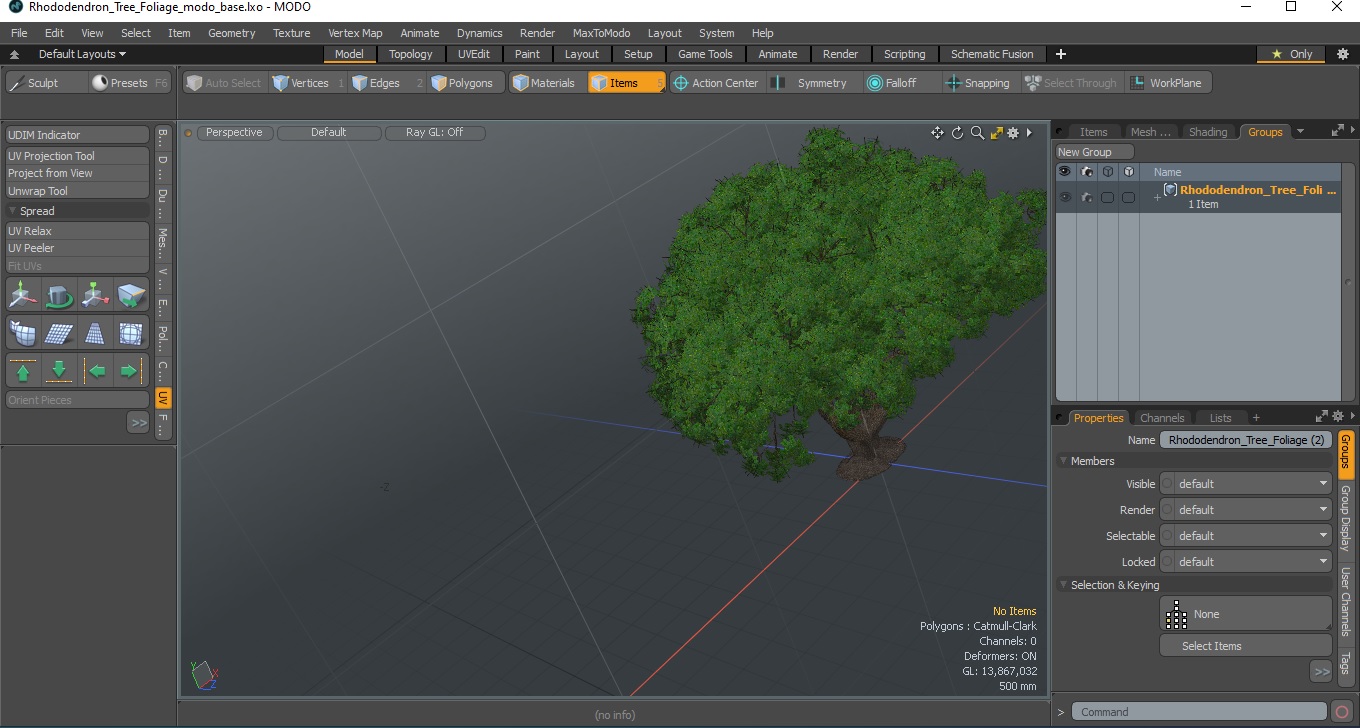The width and height of the screenshot is (1360, 728).
Task: Tick second checkbox in Rhododendron group row
Action: pos(1128,198)
